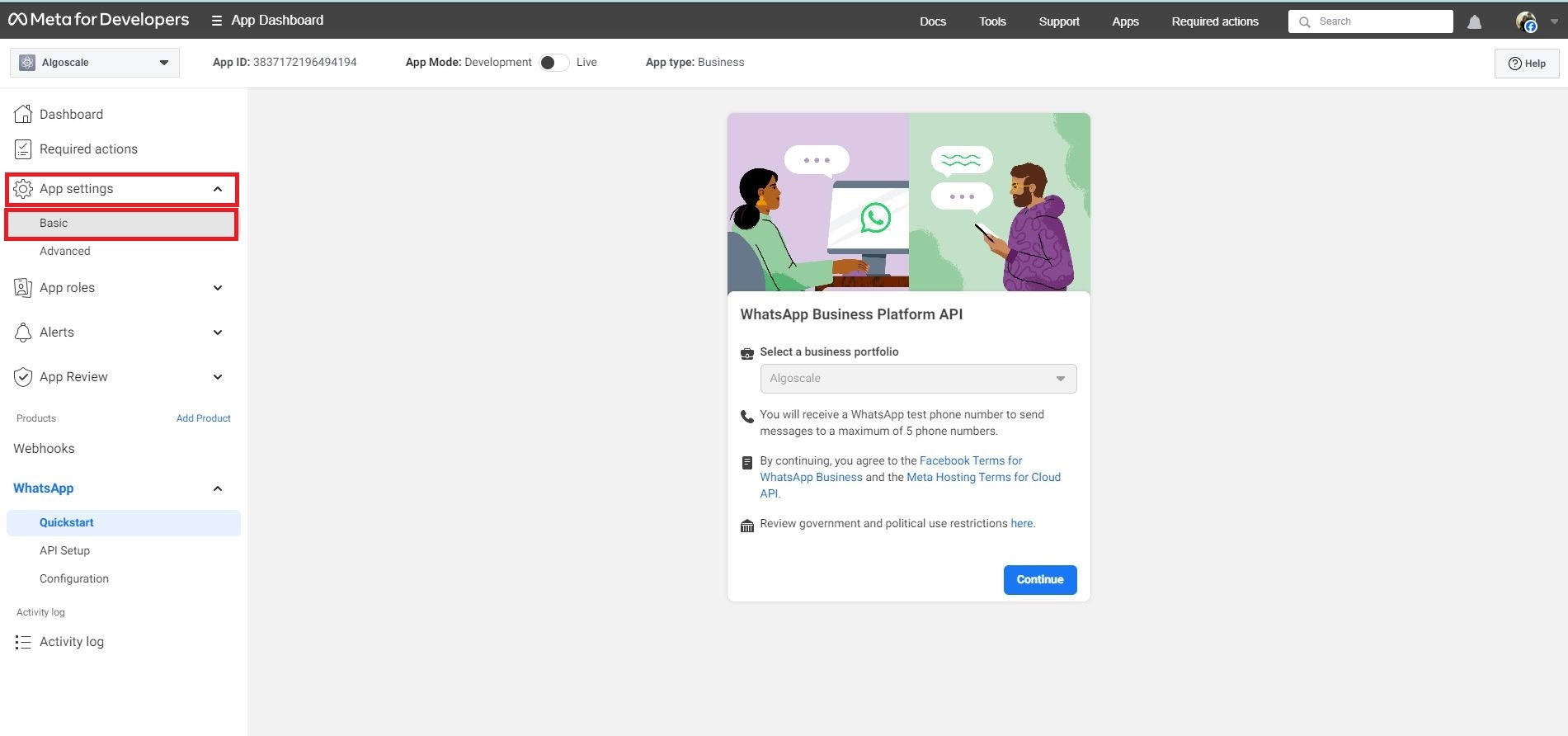Open the Webhooks product page
This screenshot has height=736, width=1568.
pos(44,449)
